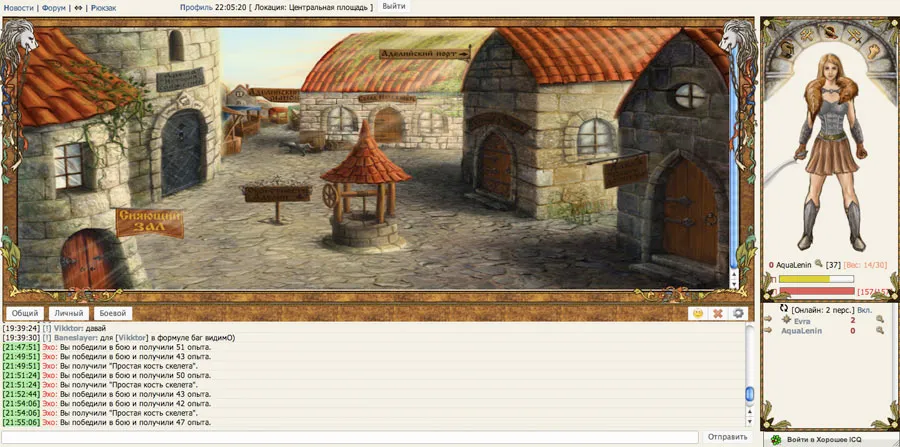Open the smiley emoticon picker
Image resolution: width=900 pixels, height=447 pixels.
pos(697,313)
